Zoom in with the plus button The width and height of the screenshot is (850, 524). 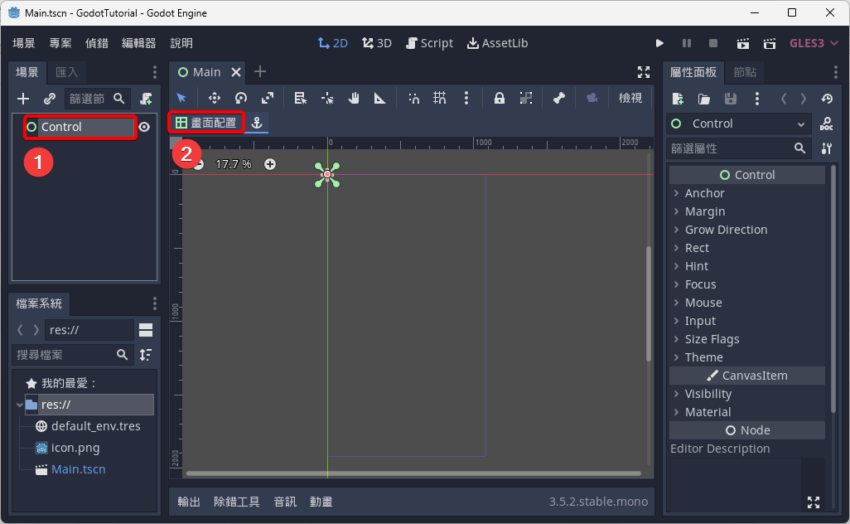(270, 164)
